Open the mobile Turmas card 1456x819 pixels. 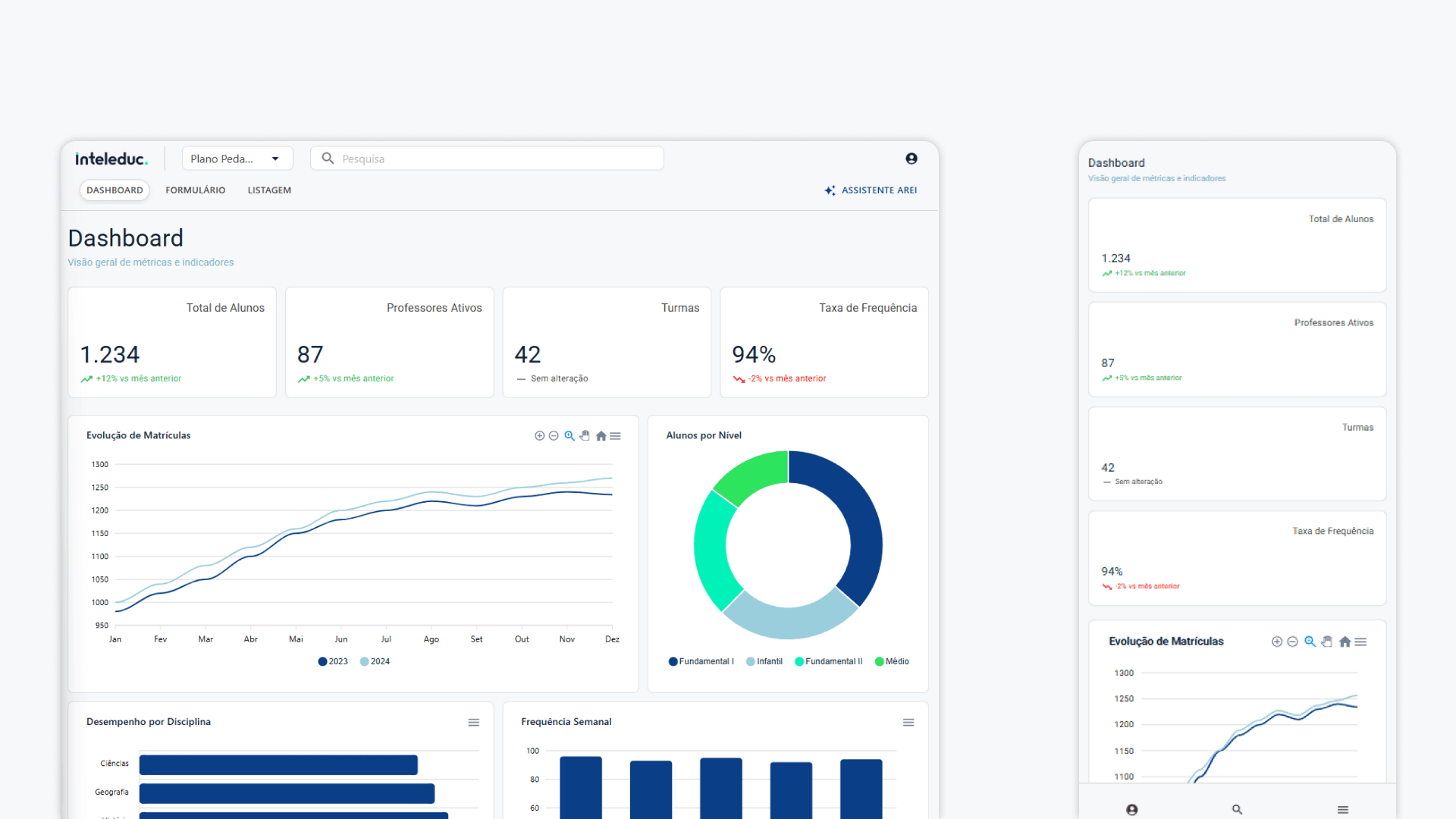(x=1238, y=453)
